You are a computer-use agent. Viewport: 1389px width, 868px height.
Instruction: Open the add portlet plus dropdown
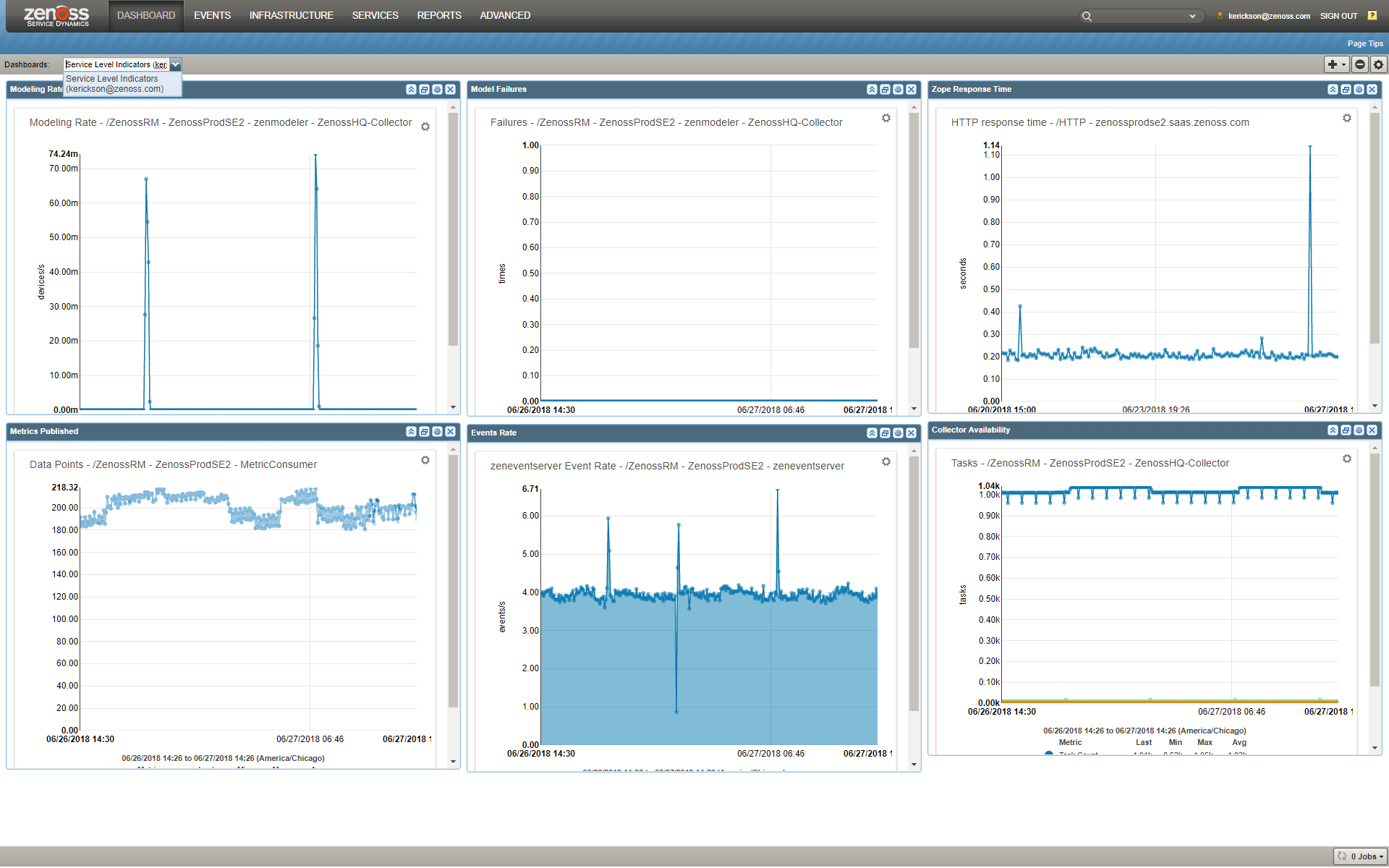click(x=1335, y=64)
